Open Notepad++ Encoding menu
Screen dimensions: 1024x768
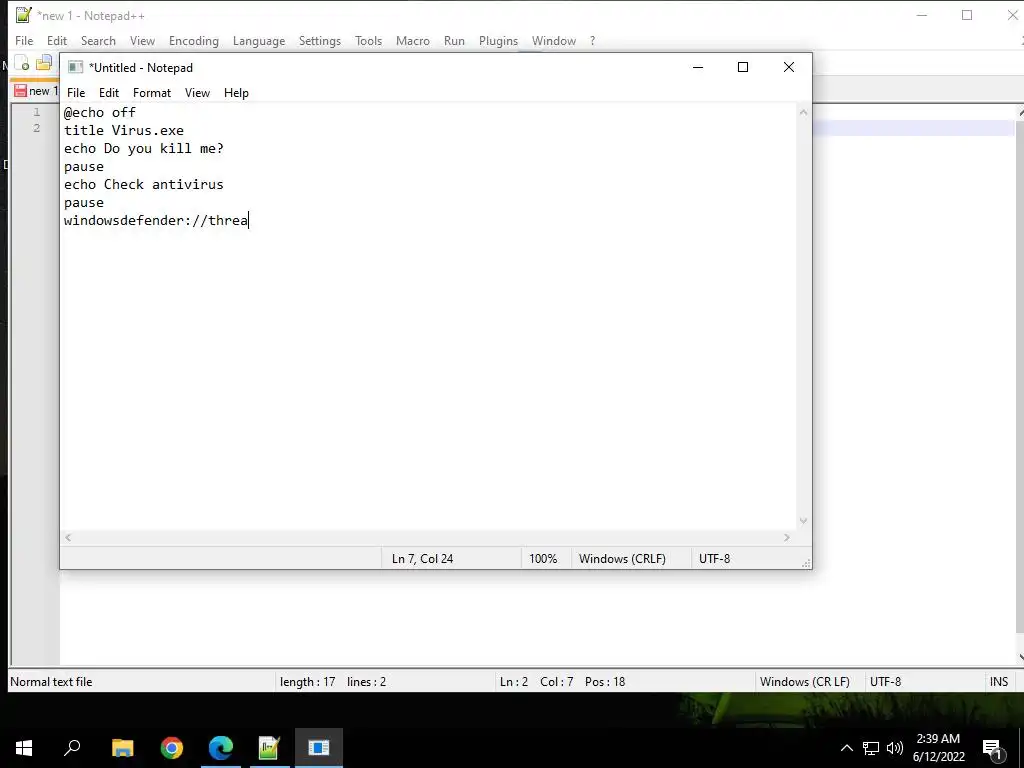[193, 40]
